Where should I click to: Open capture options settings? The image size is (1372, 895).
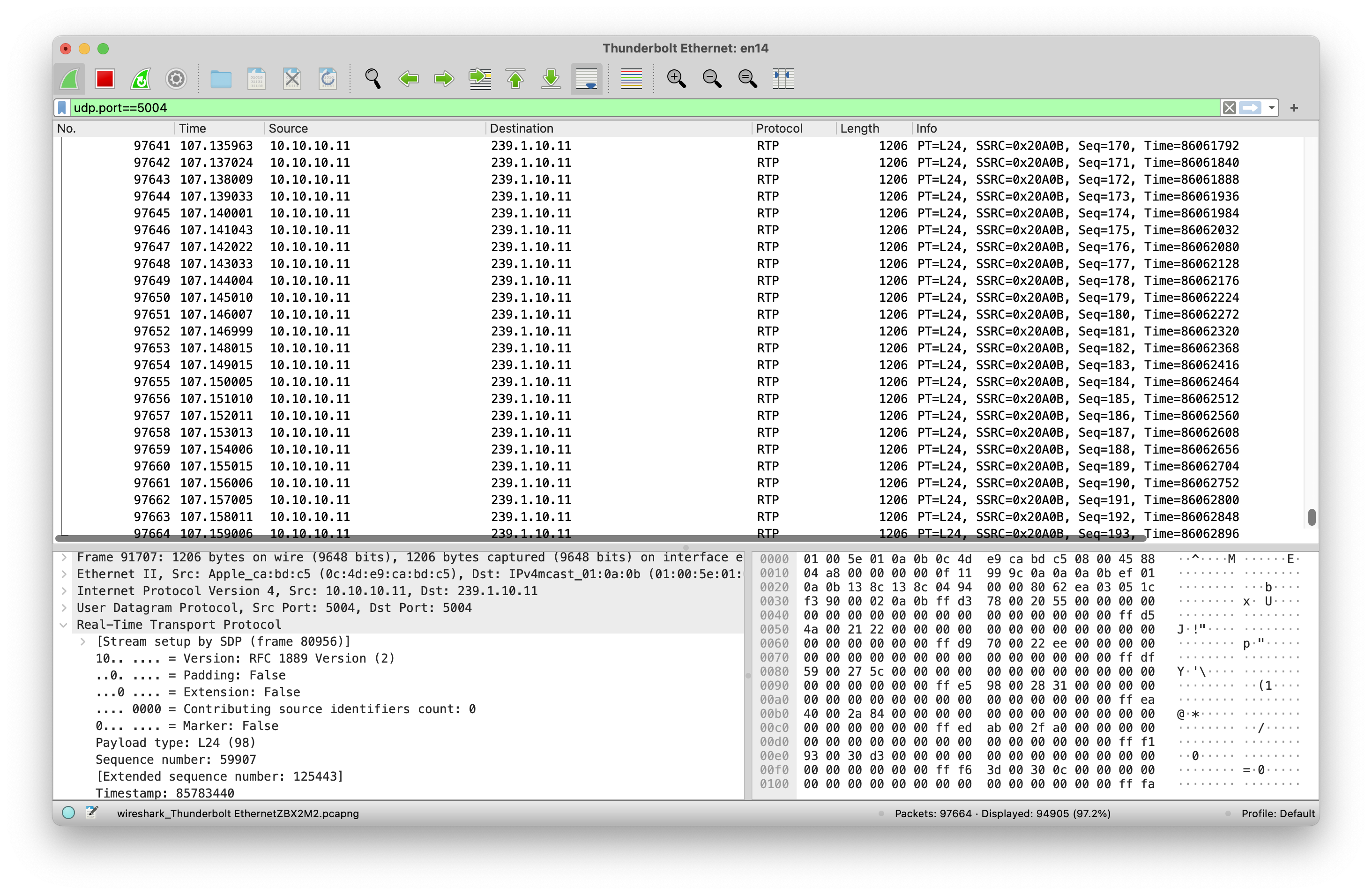[x=176, y=78]
